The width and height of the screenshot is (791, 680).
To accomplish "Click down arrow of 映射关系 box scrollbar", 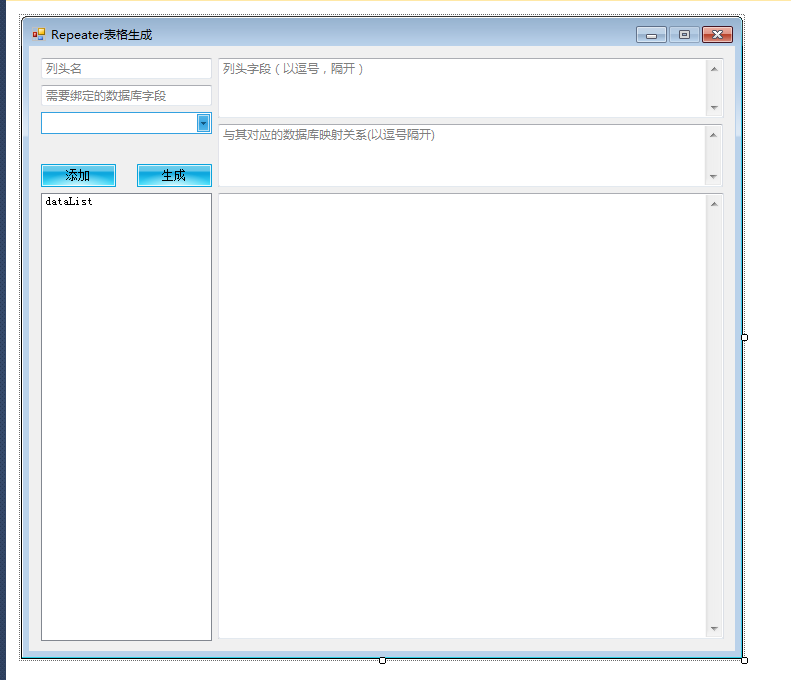I will (x=713, y=177).
